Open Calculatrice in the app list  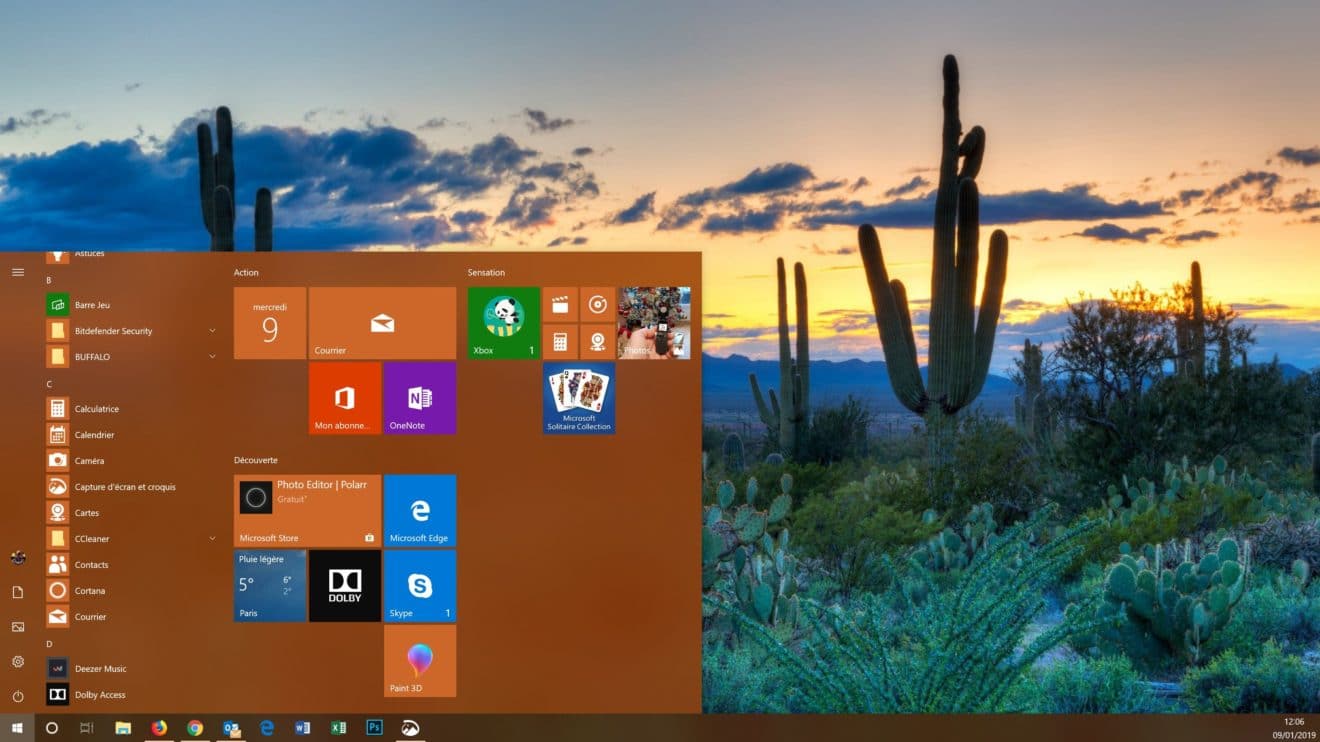click(133, 409)
